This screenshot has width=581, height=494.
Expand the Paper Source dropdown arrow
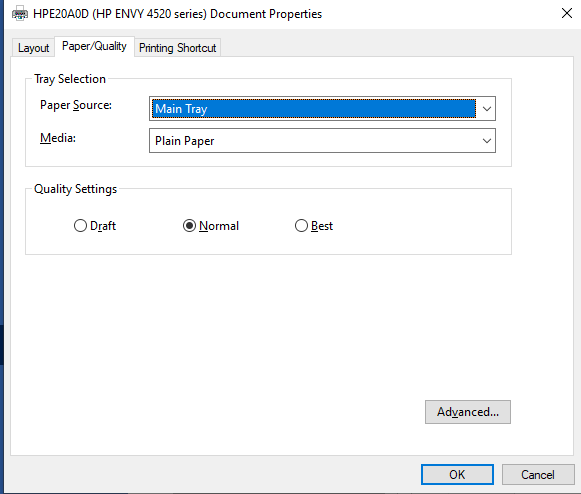pyautogui.click(x=487, y=109)
